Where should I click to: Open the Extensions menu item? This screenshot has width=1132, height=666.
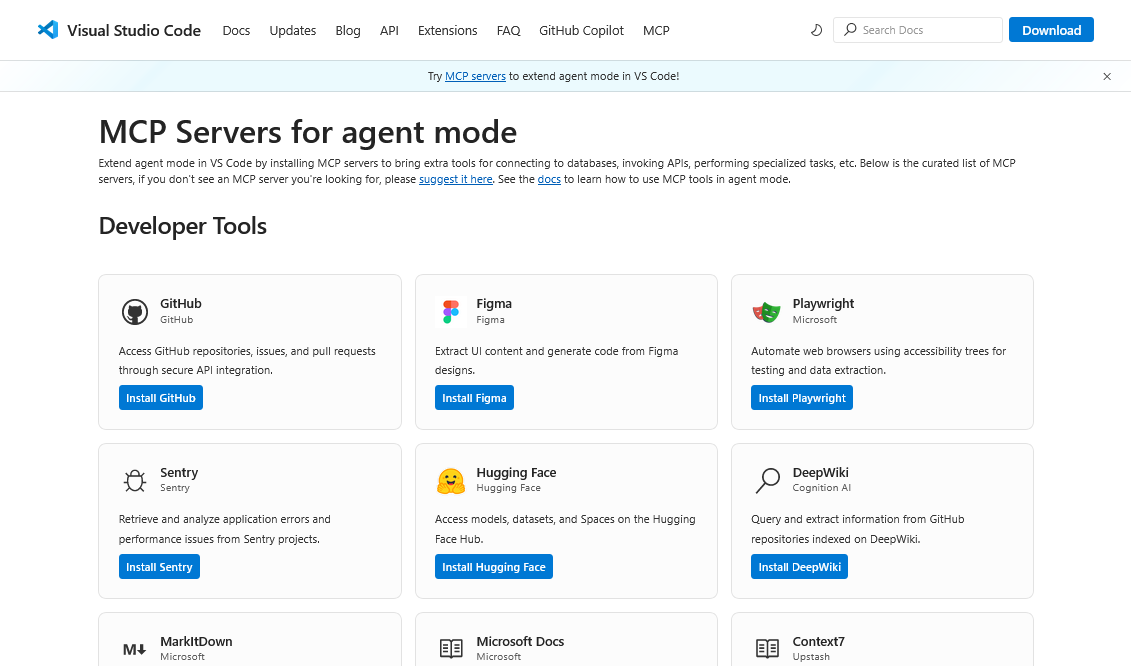(x=447, y=30)
